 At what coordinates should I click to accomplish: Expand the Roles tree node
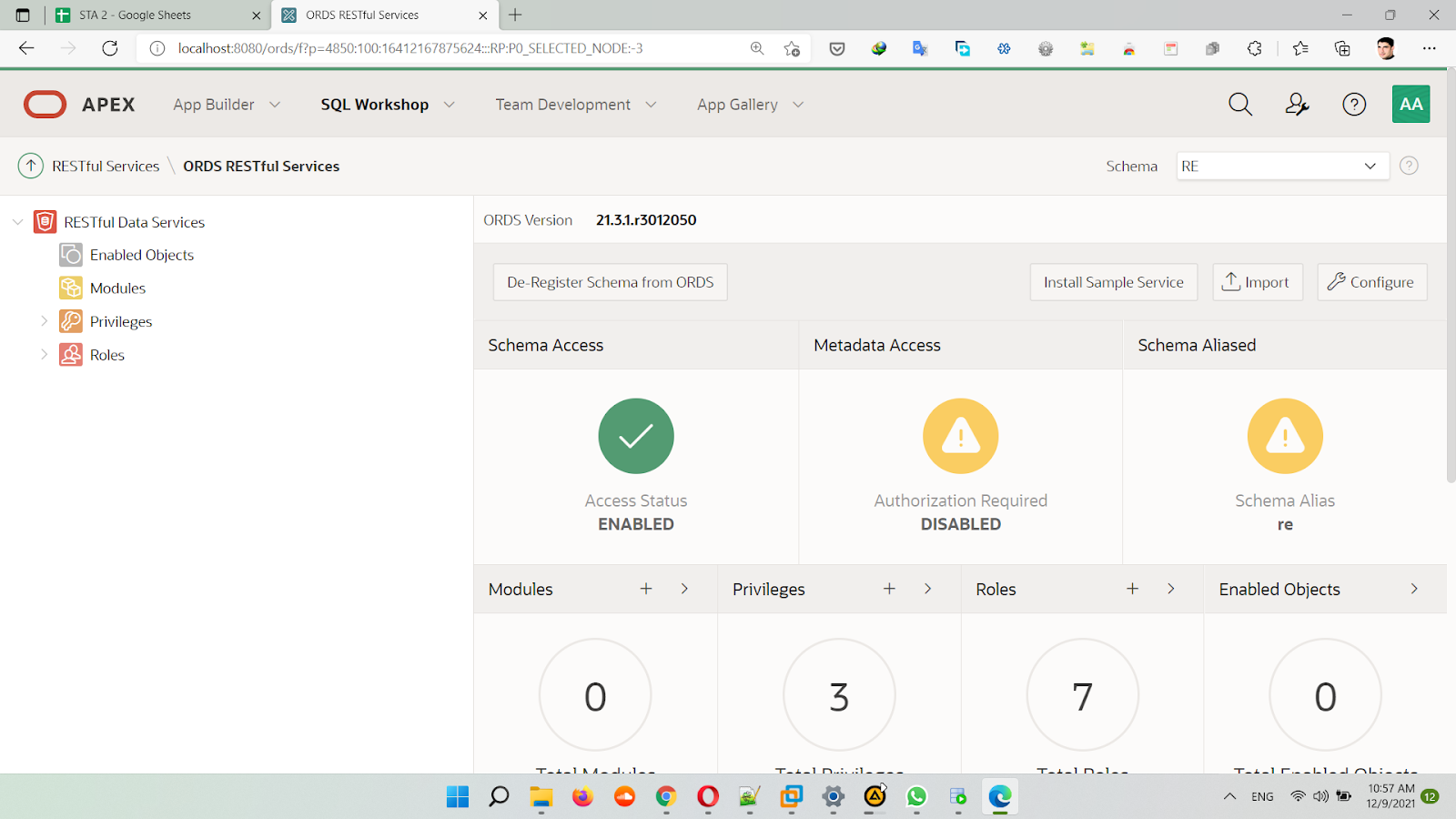44,354
